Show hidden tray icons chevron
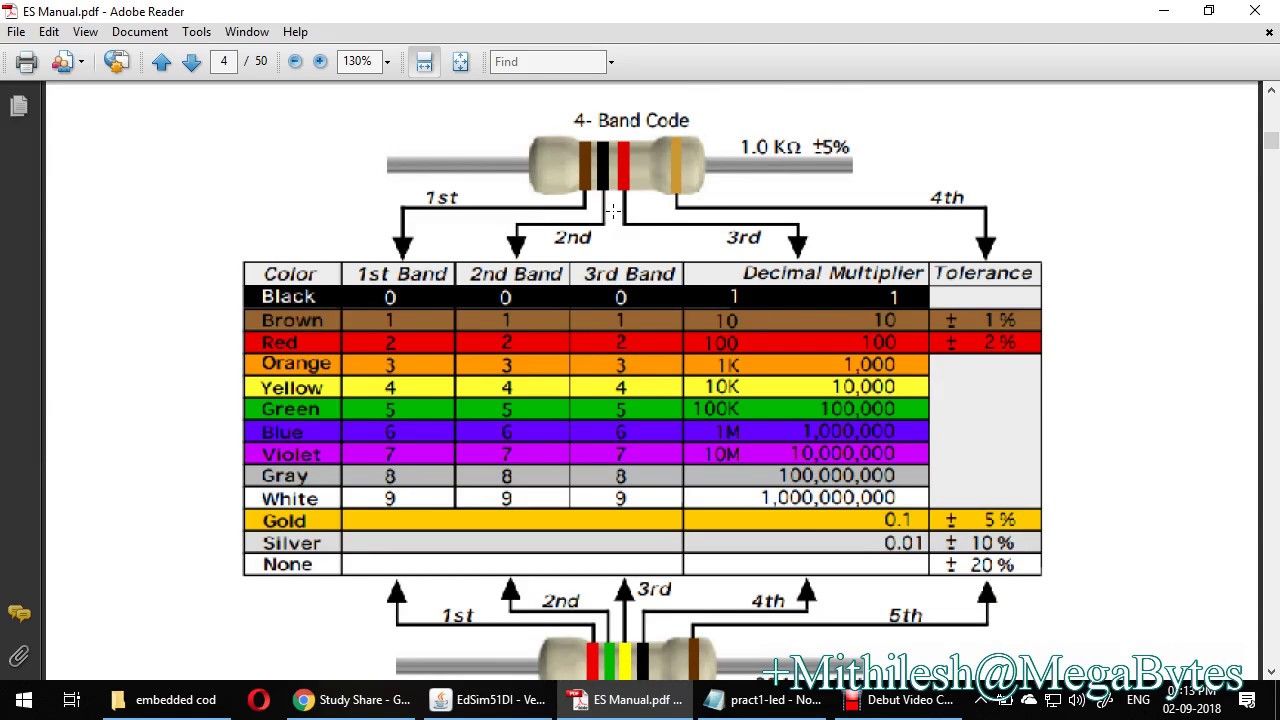Screen dimensions: 1280x720 (981, 700)
